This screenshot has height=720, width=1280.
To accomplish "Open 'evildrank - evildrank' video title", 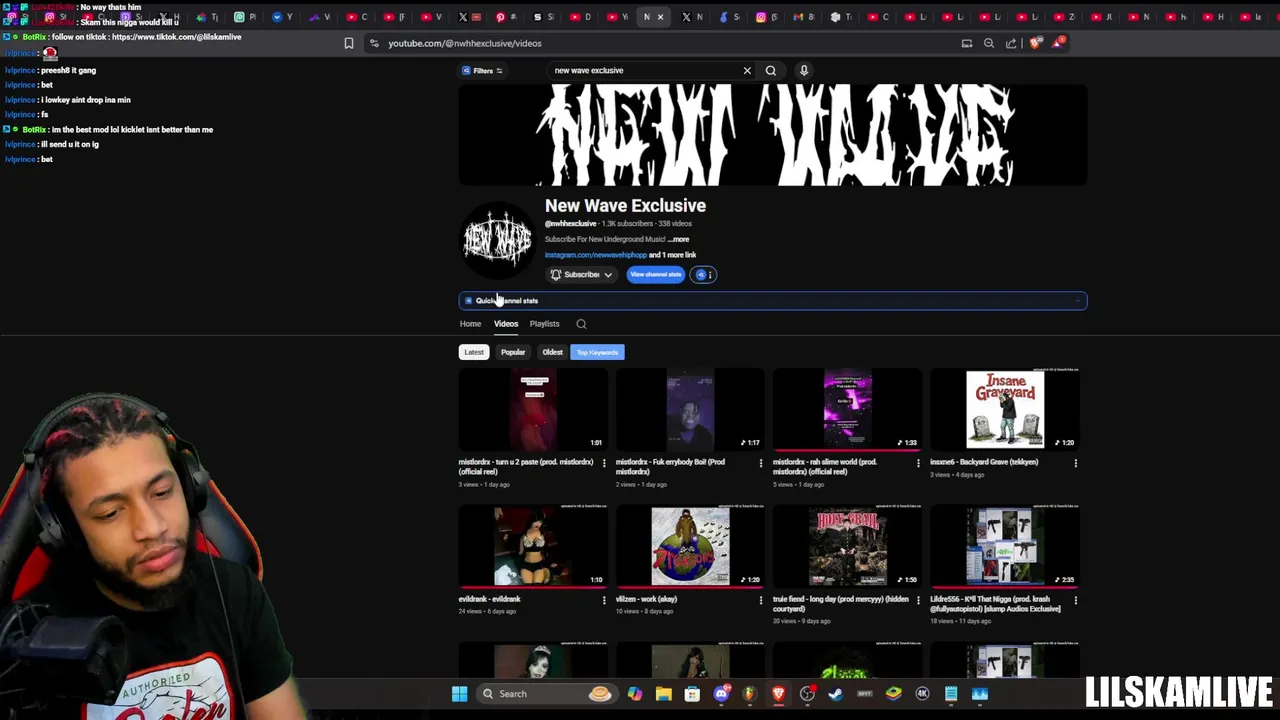I will point(490,599).
